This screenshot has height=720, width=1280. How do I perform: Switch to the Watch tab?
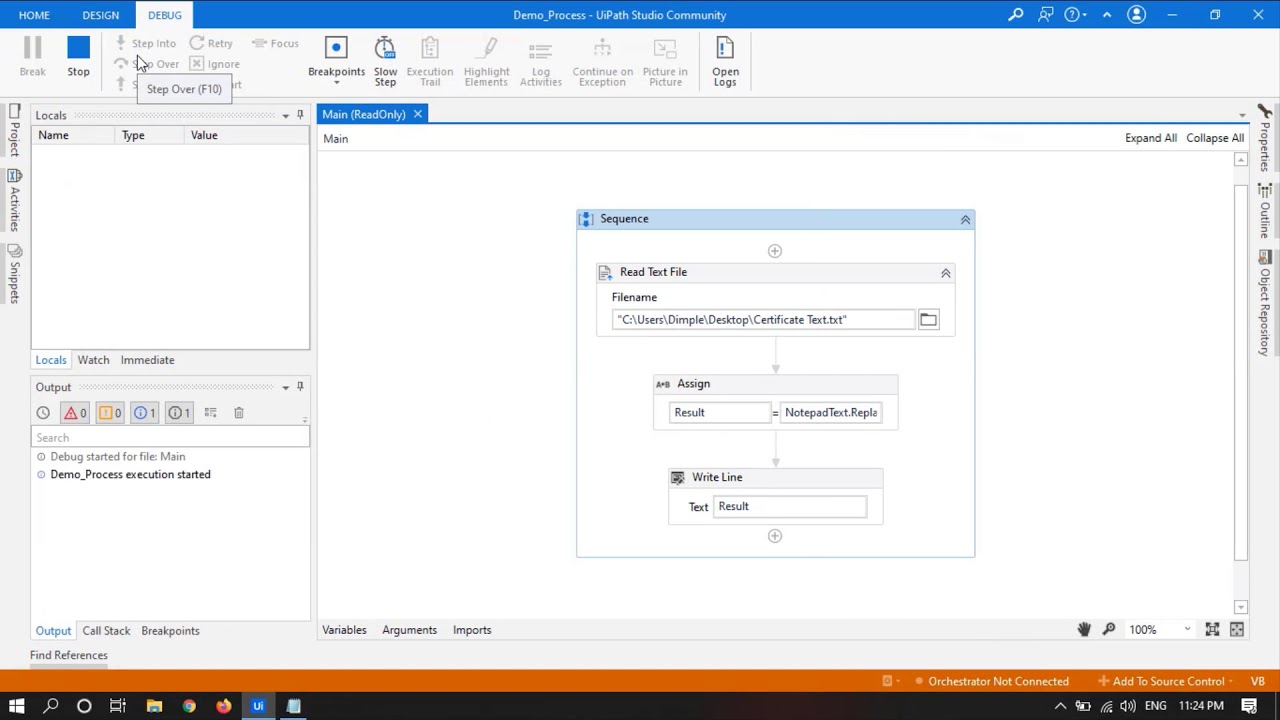click(93, 360)
